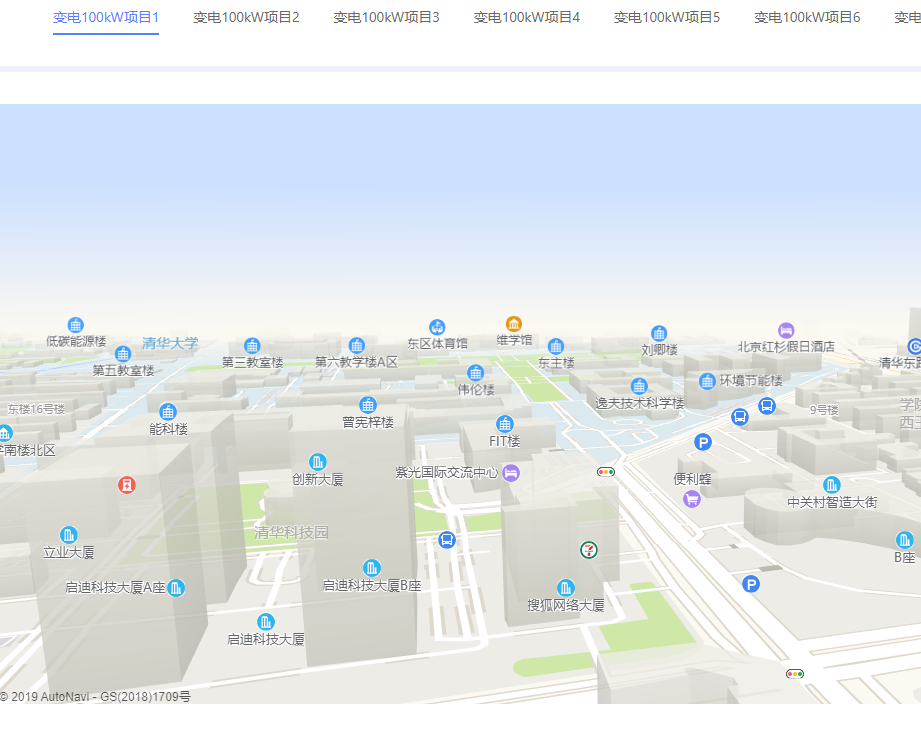Select the 中关村智造大街 office icon
Image resolution: width=921 pixels, height=734 pixels.
831,485
